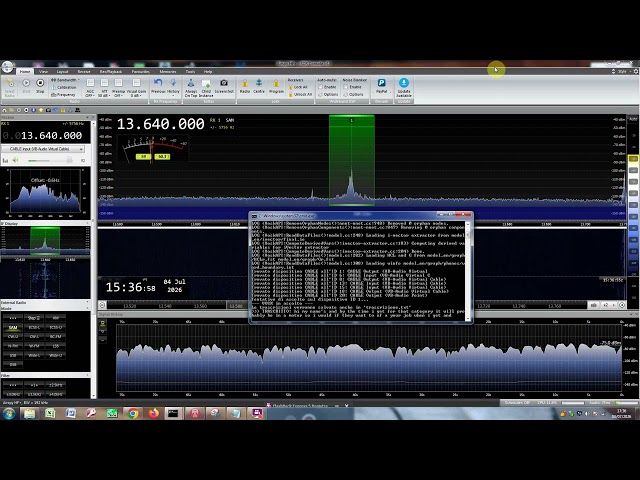Open the AGC Off dropdown
This screenshot has height=480, width=640.
[90, 87]
